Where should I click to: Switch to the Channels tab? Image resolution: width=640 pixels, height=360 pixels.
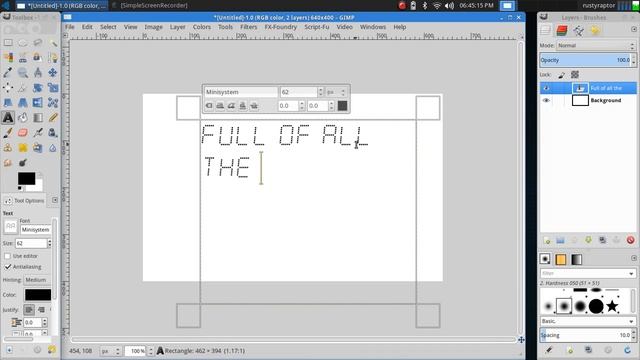tap(562, 30)
